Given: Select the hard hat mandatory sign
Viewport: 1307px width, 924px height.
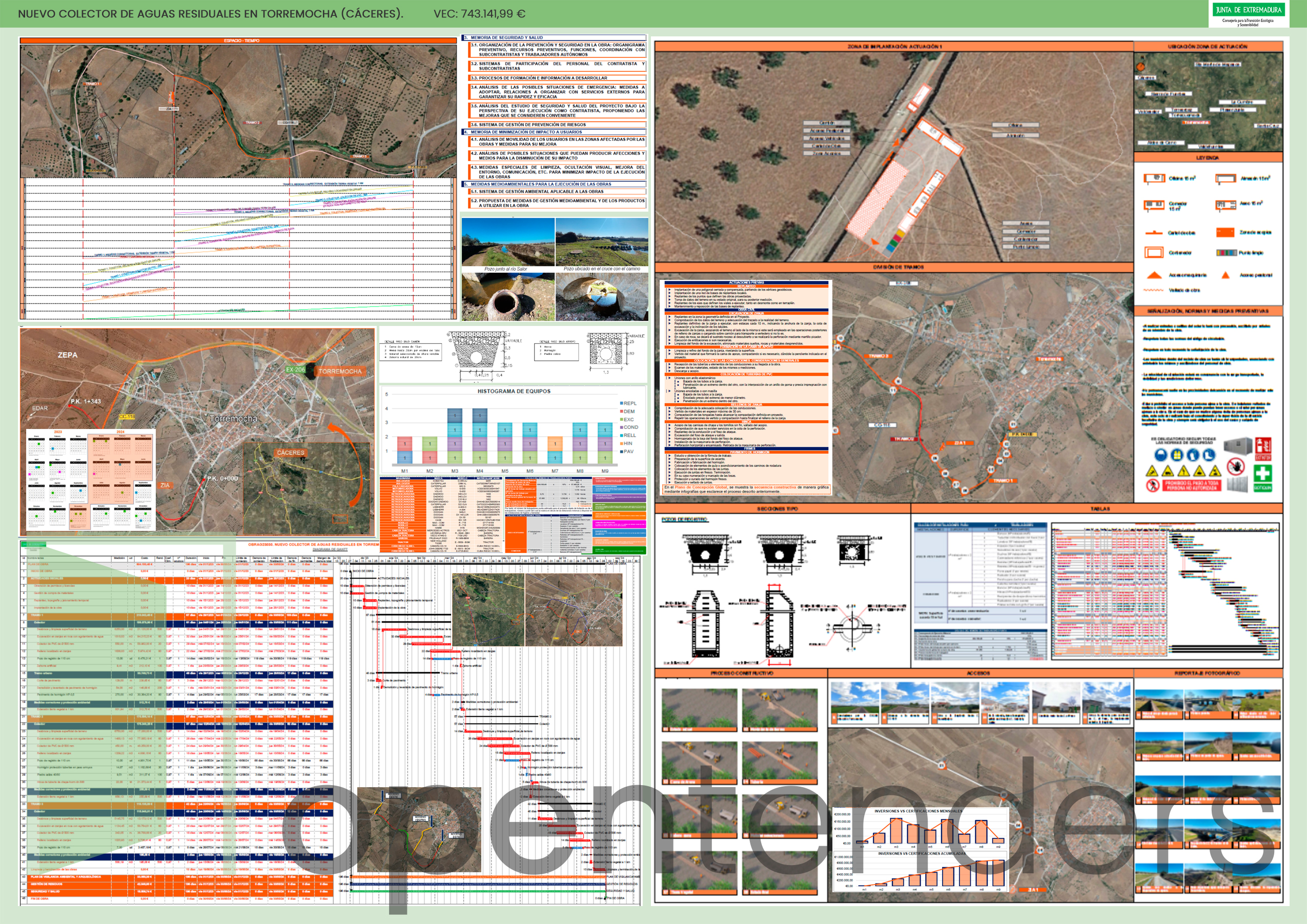Looking at the screenshot, I should click(x=1161, y=455).
